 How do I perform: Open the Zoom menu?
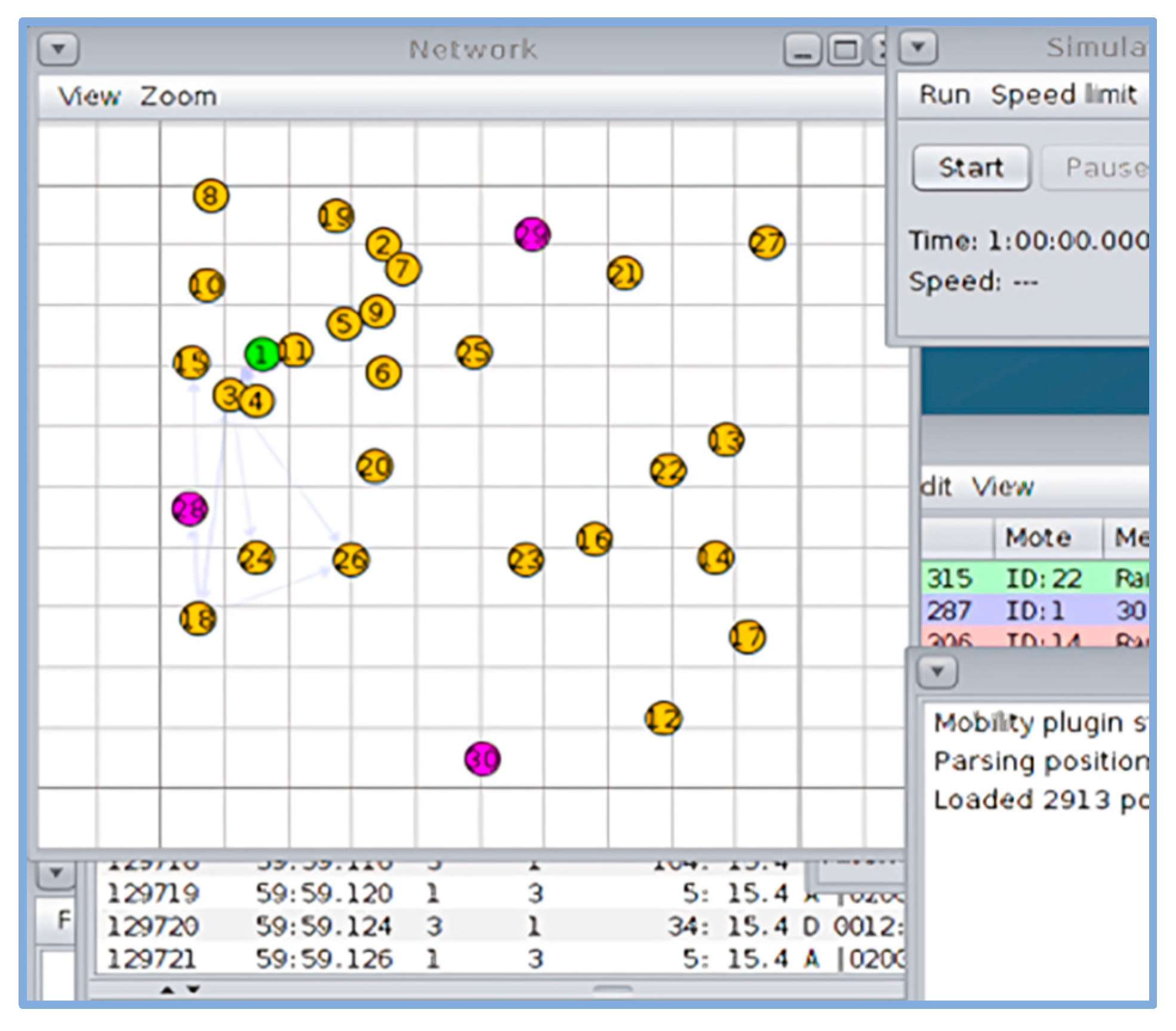[x=178, y=96]
